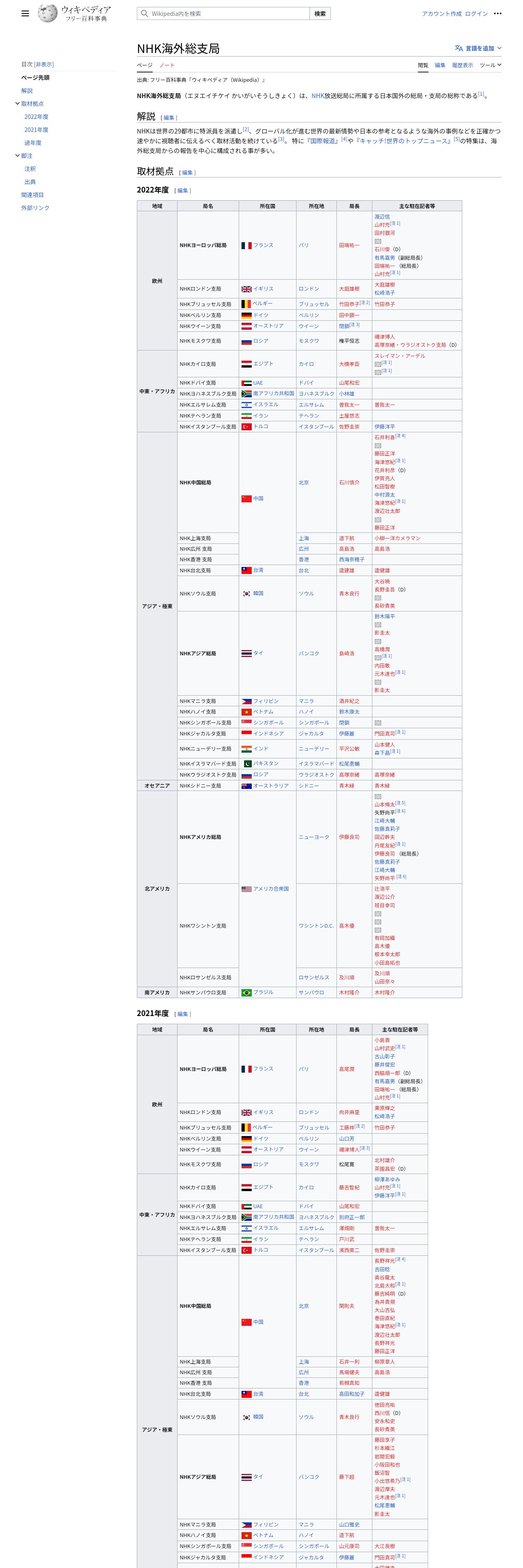
Task: Click the Thailand flag in 2022 table
Action: click(246, 653)
